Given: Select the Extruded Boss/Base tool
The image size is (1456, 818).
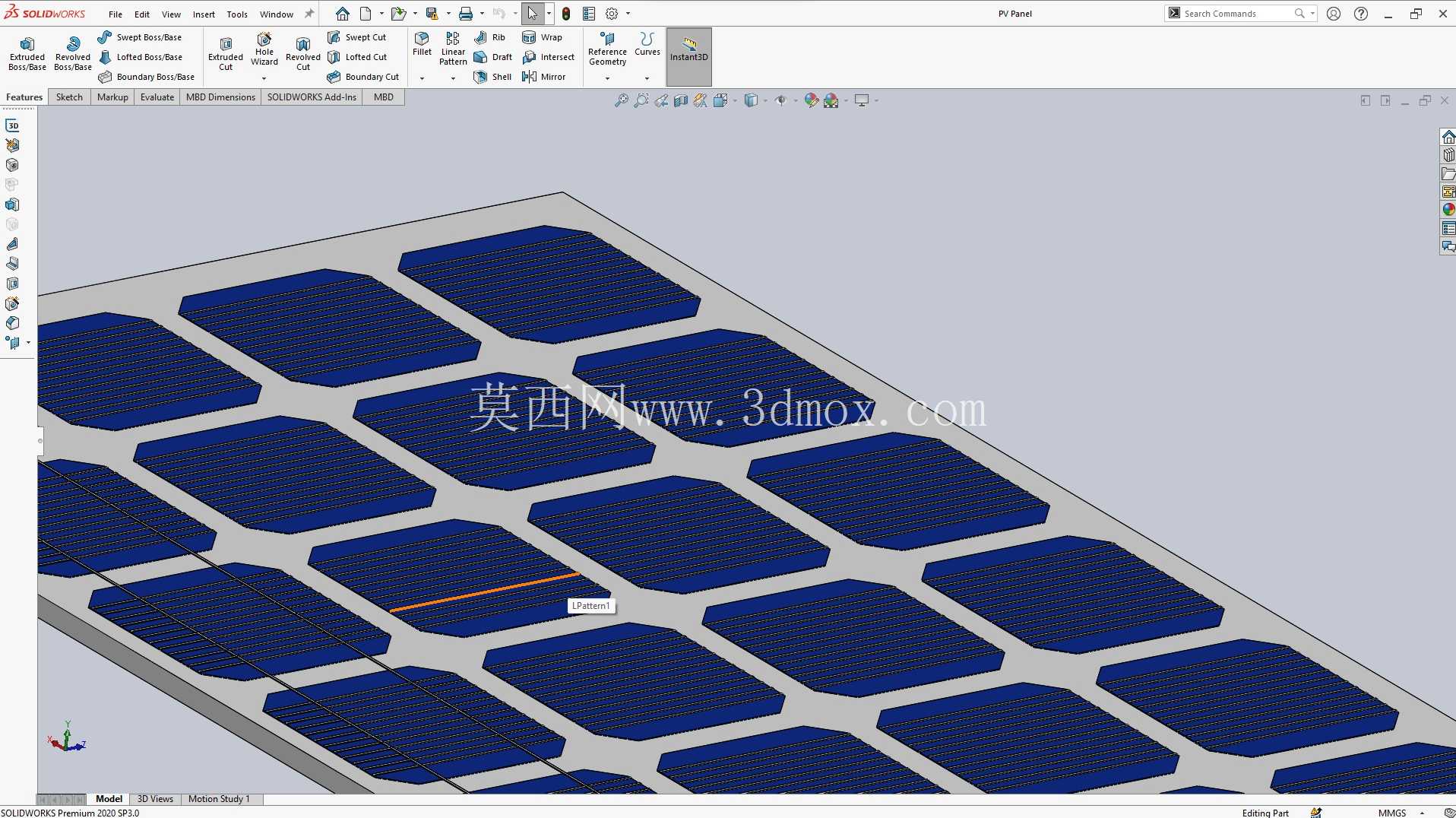Looking at the screenshot, I should coord(27,54).
